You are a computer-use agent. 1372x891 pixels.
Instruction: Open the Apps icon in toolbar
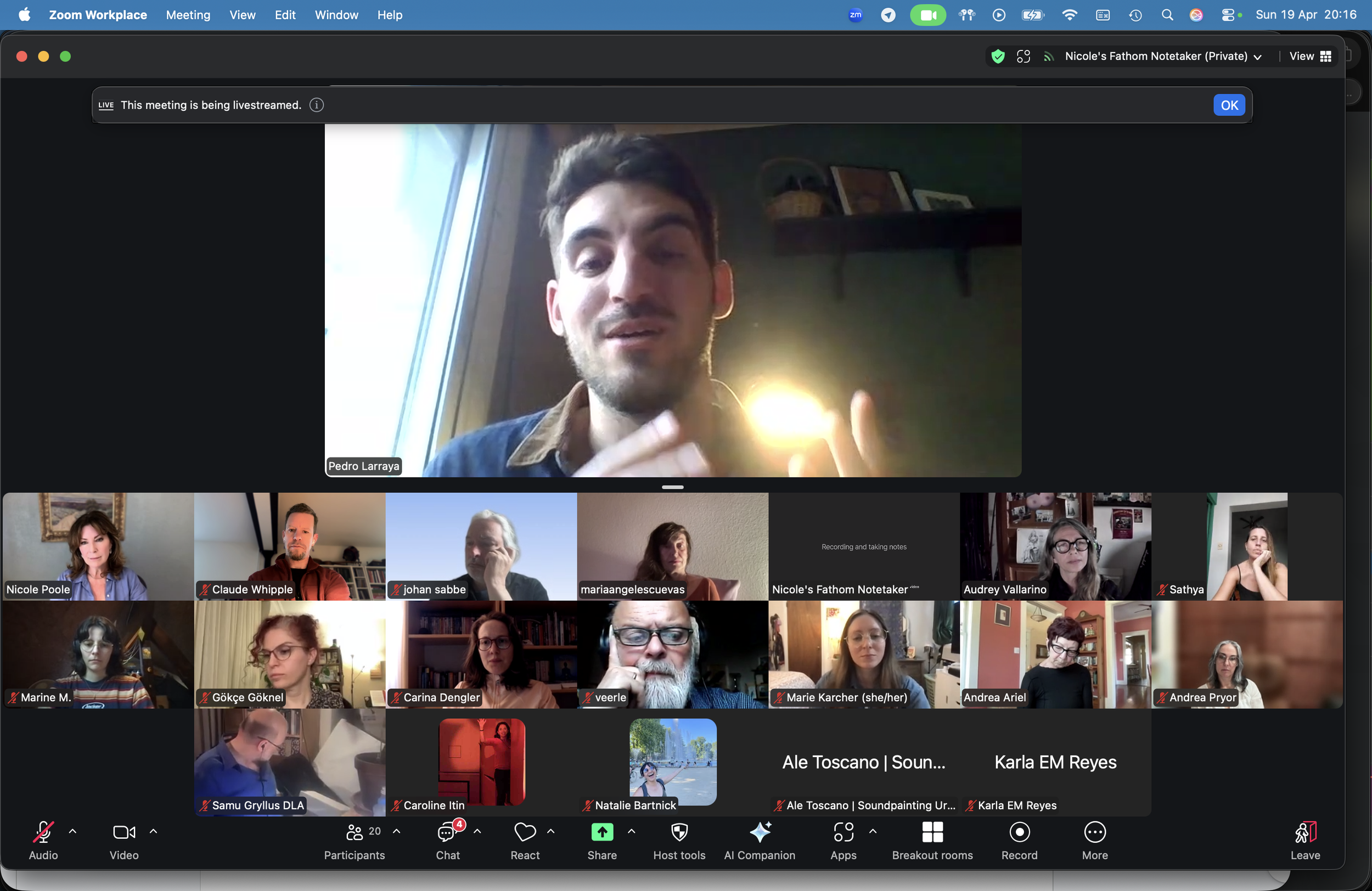click(x=843, y=832)
